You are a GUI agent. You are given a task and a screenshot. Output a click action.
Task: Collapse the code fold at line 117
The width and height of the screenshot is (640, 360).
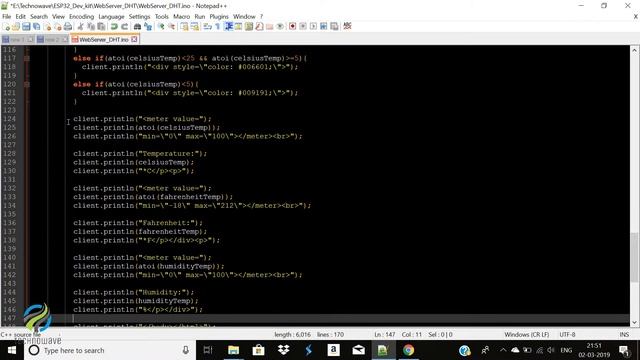coord(27,58)
